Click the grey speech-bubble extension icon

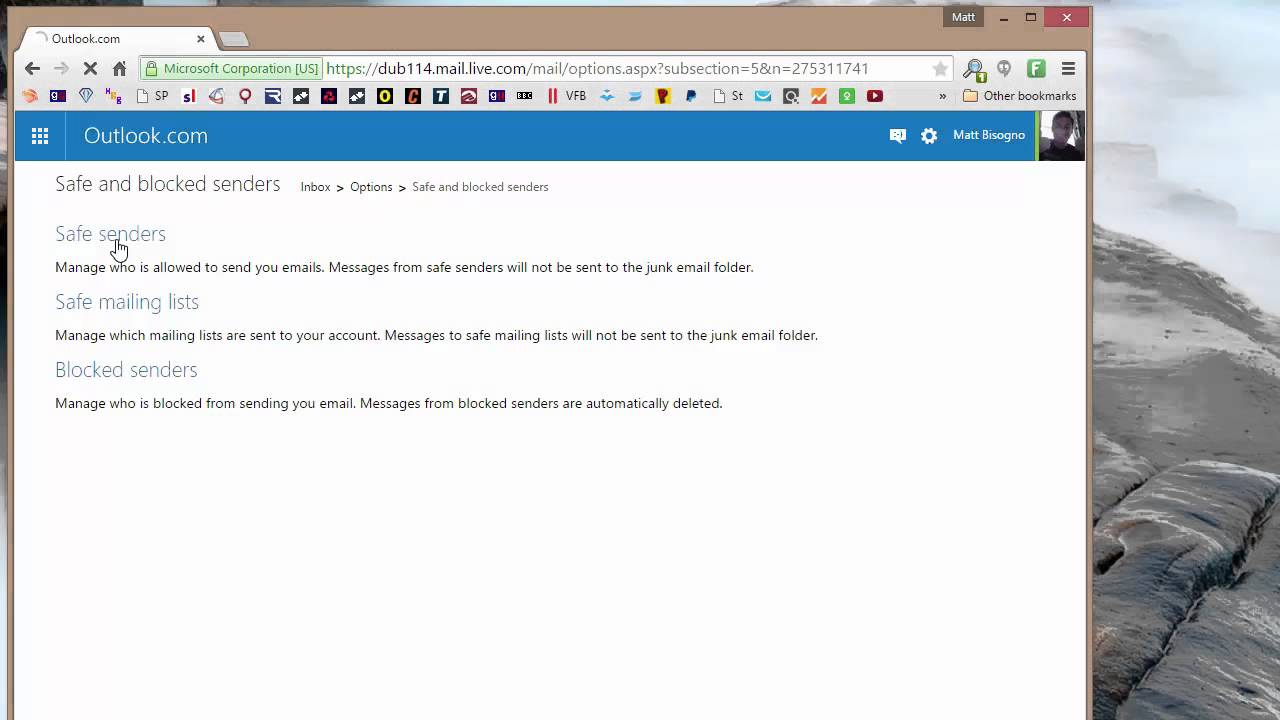pyautogui.click(x=1004, y=69)
